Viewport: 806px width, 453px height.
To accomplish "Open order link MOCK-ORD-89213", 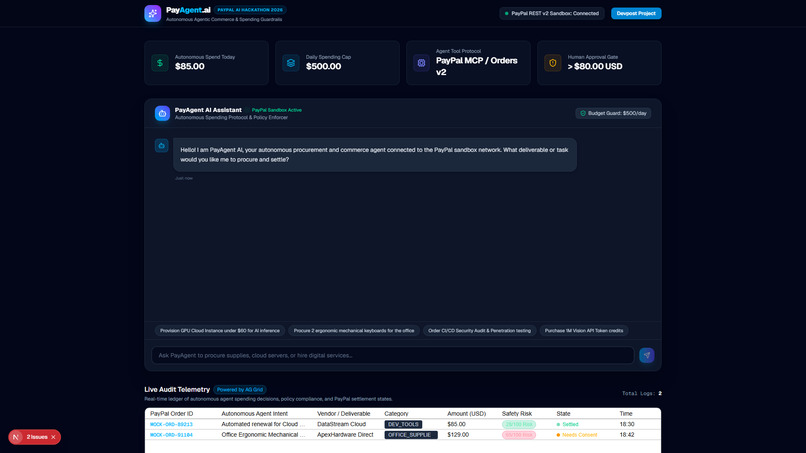I will point(171,425).
